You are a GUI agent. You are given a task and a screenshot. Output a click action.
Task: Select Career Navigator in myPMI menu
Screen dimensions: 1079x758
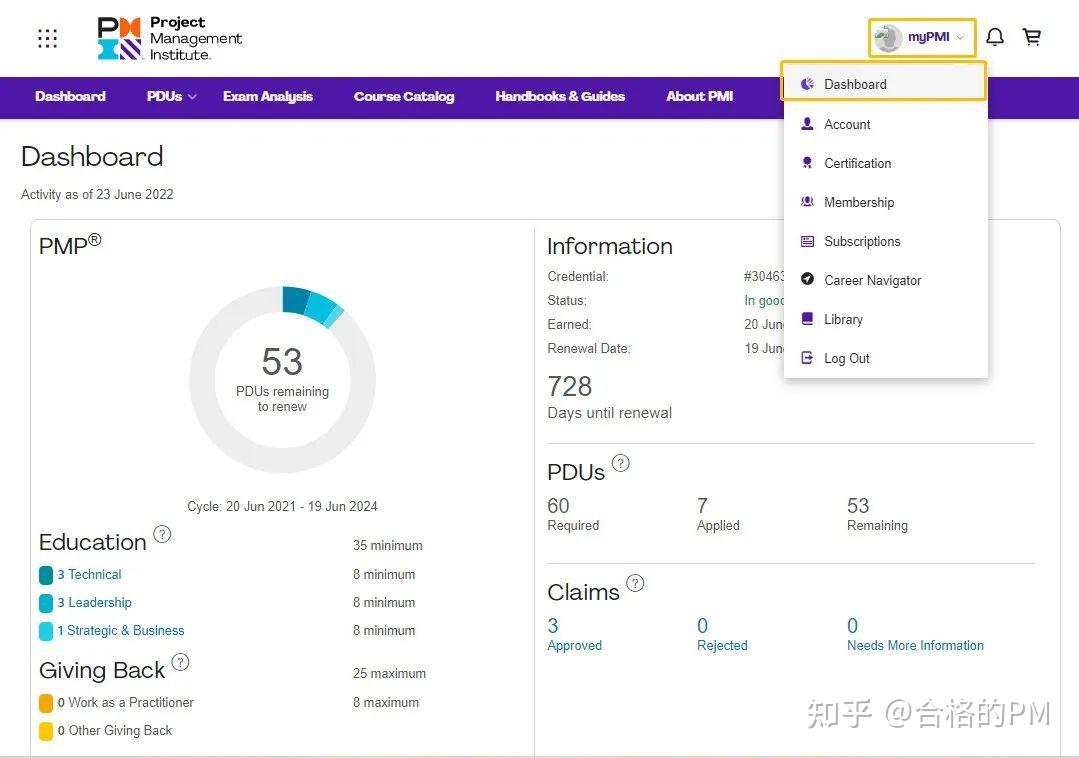[x=885, y=280]
